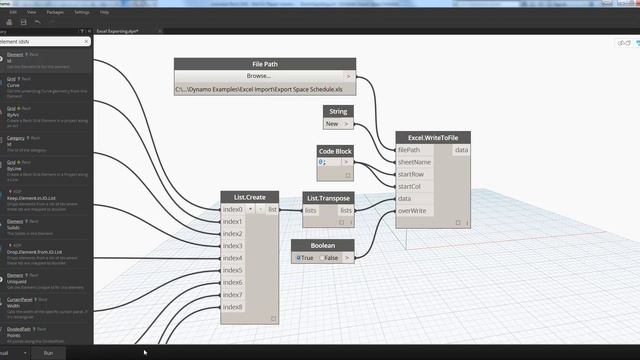
Task: Click the Undo toolbar icon
Action: pos(38,22)
